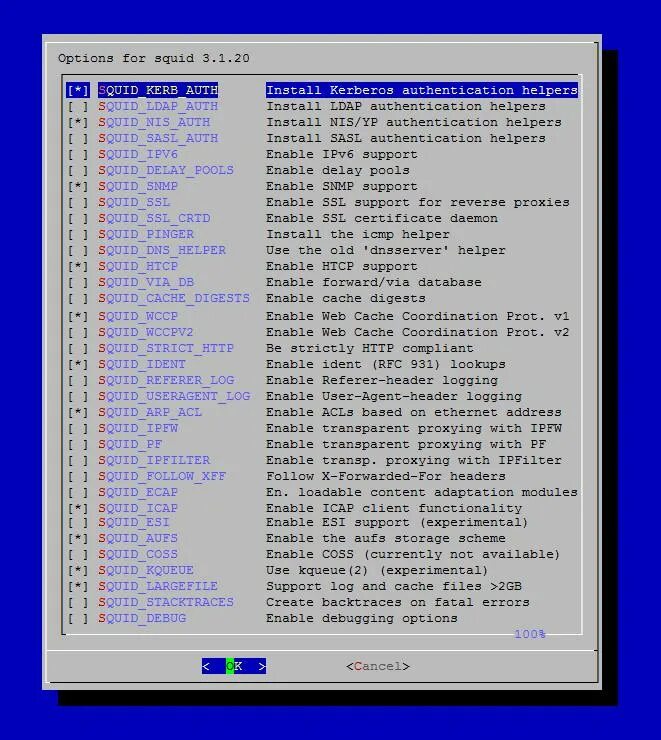Click 'Be strictly HTTP compliant' description
The height and width of the screenshot is (740, 661).
[369, 349]
